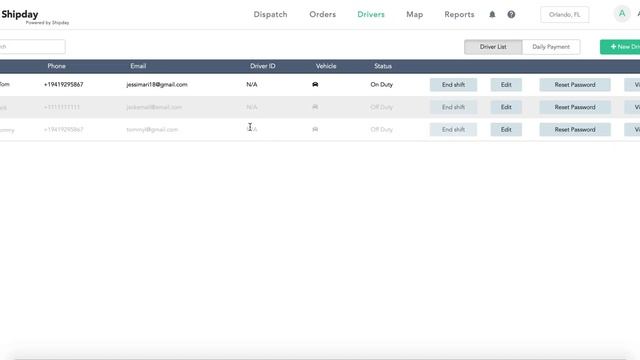
Task: Open the help question mark icon
Action: (x=511, y=14)
